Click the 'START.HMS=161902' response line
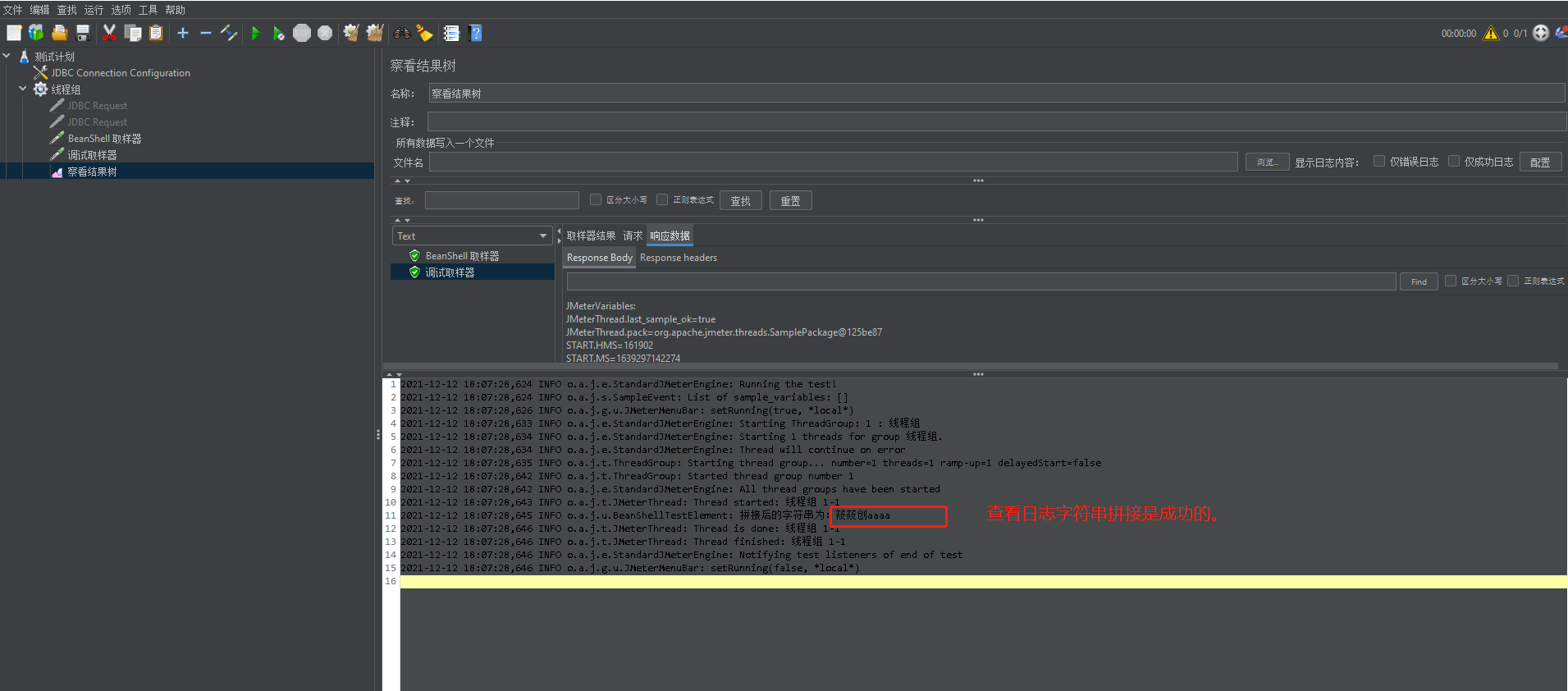The width and height of the screenshot is (1568, 691). 610,345
